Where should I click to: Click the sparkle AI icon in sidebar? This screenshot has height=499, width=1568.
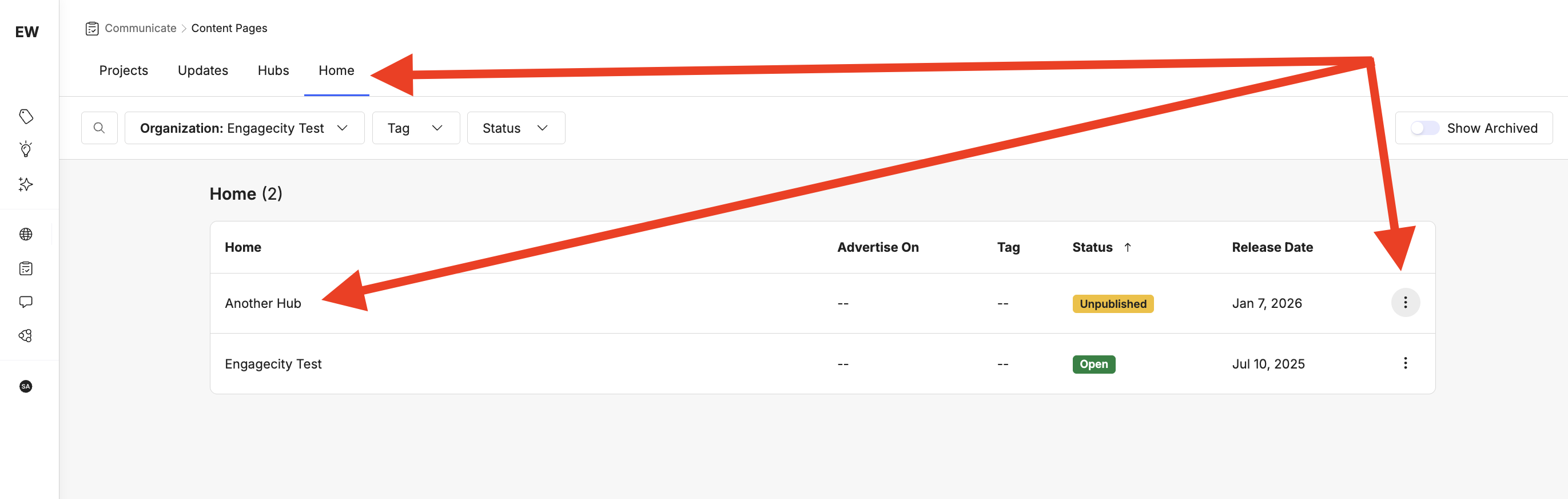[26, 184]
